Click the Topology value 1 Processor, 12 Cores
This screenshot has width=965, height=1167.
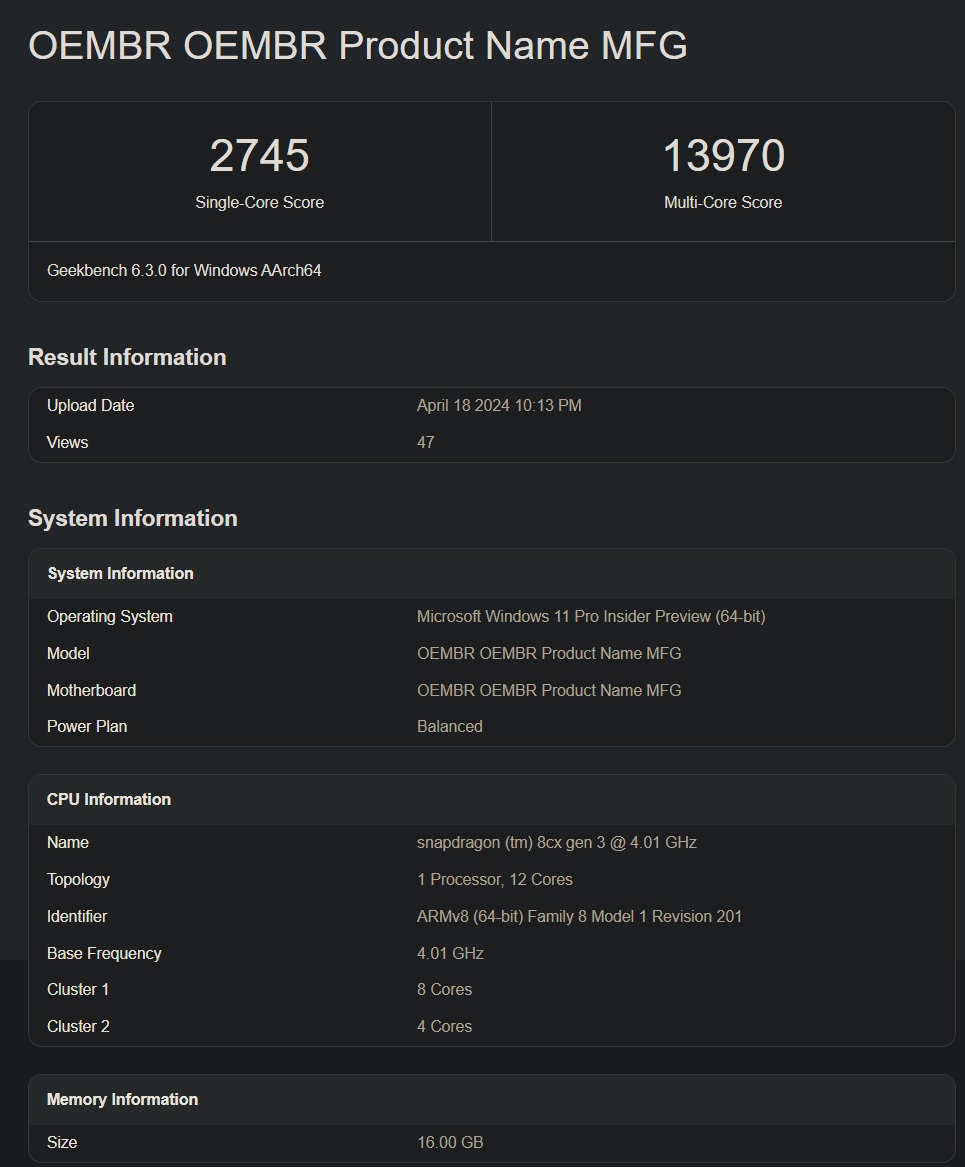(495, 880)
